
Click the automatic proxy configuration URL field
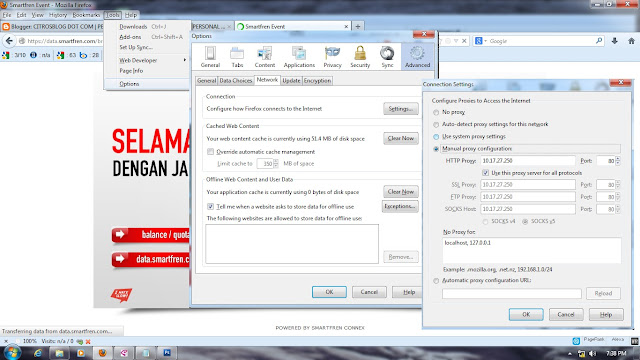coord(512,293)
